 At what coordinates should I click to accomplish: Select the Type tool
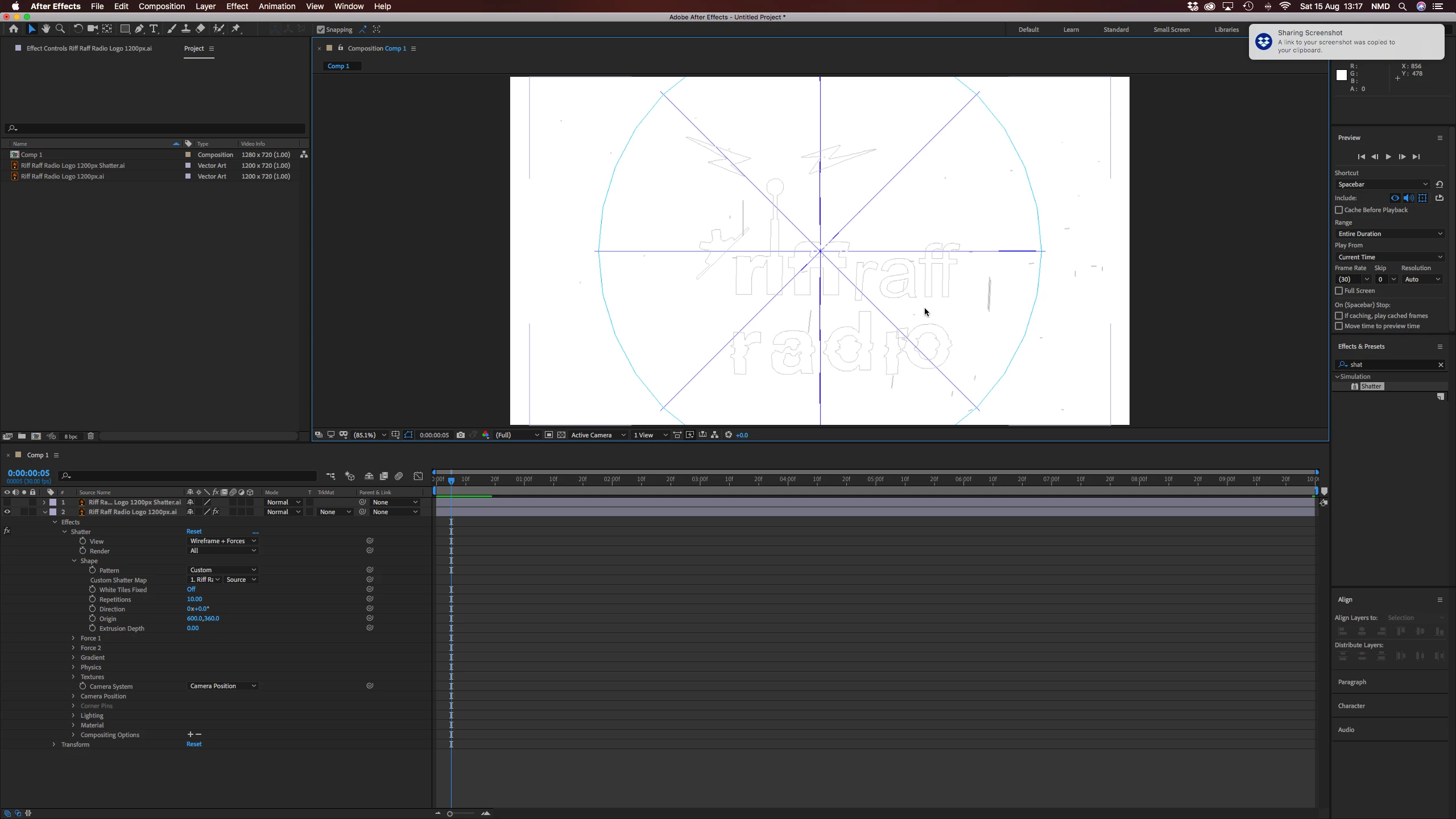pos(154,29)
